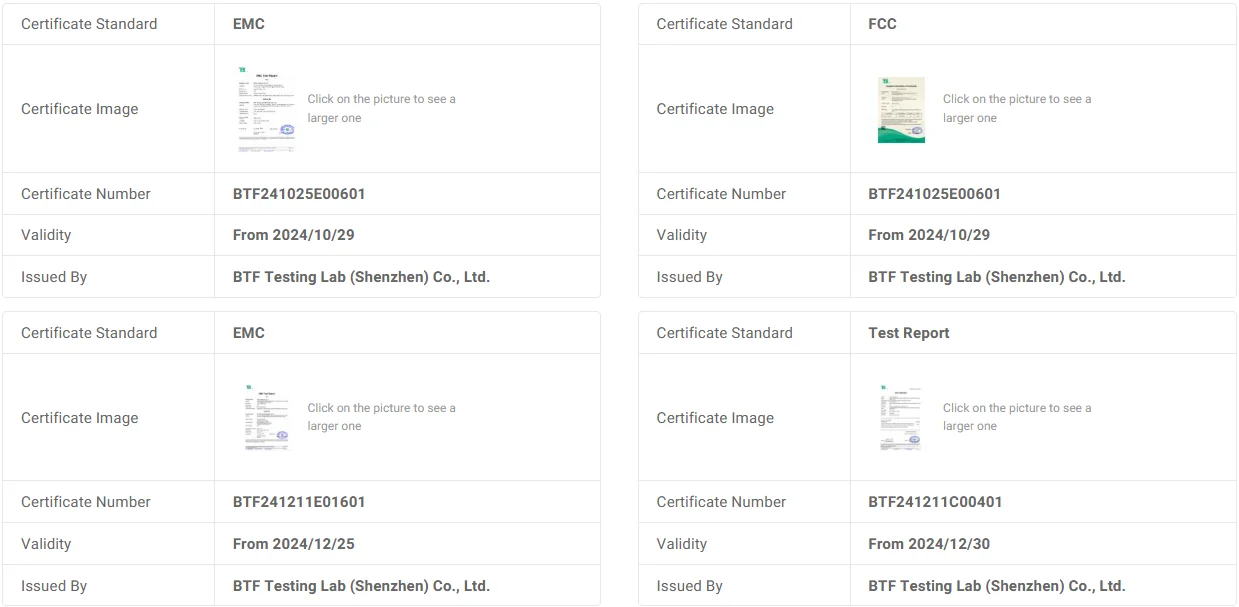Image resolution: width=1239 pixels, height=607 pixels.
Task: Open the Test Report certificate image thumbnail
Action: point(901,418)
